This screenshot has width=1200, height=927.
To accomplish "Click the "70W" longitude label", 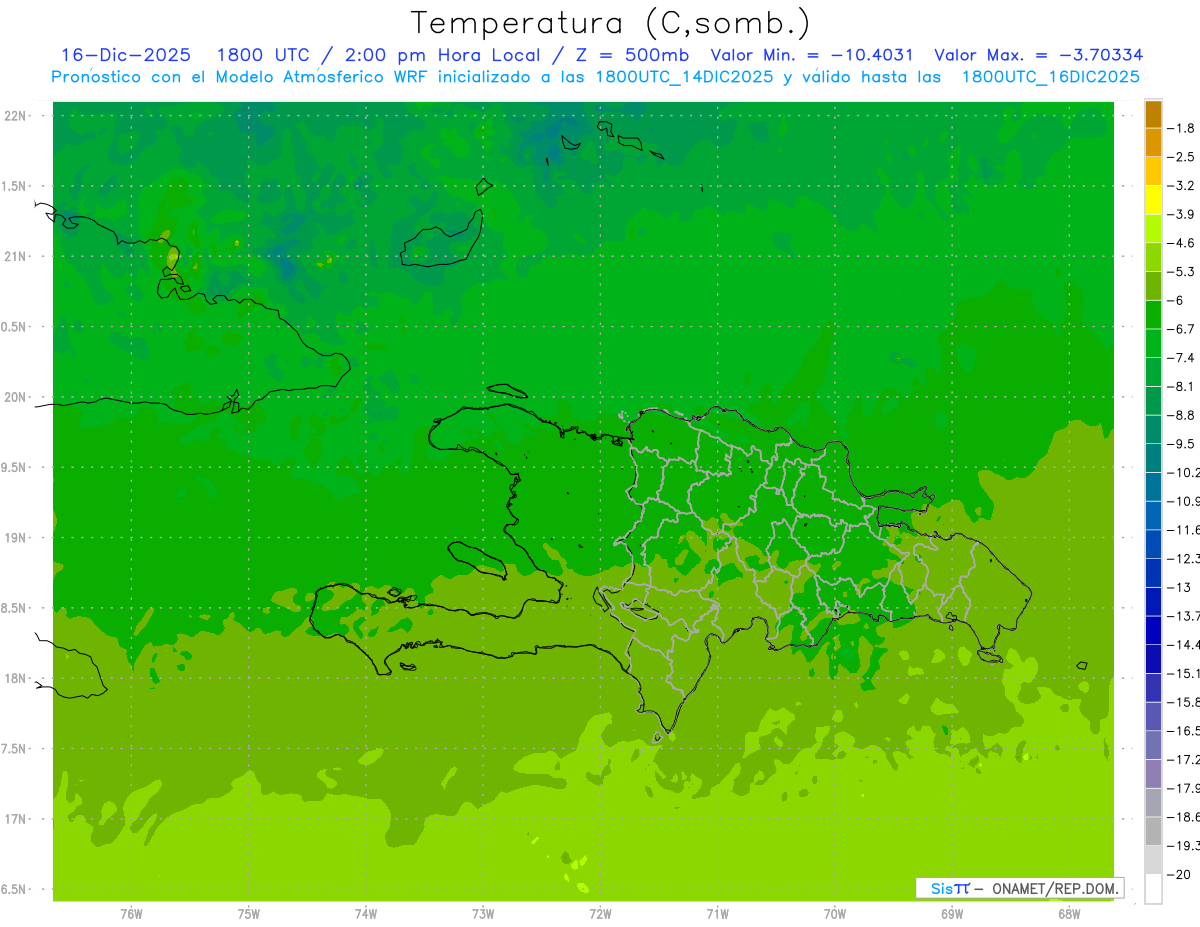I will 835,914.
